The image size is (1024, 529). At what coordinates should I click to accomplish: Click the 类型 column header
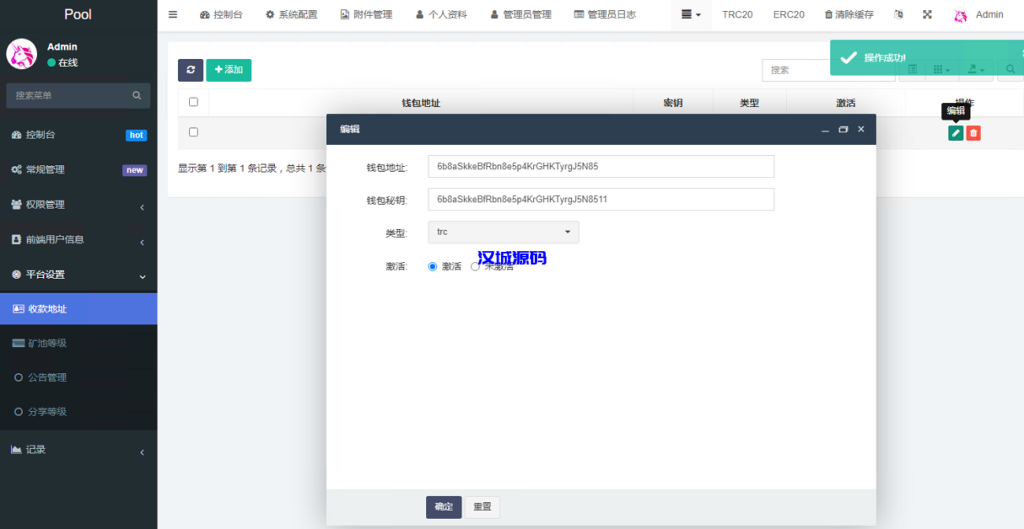coord(749,103)
